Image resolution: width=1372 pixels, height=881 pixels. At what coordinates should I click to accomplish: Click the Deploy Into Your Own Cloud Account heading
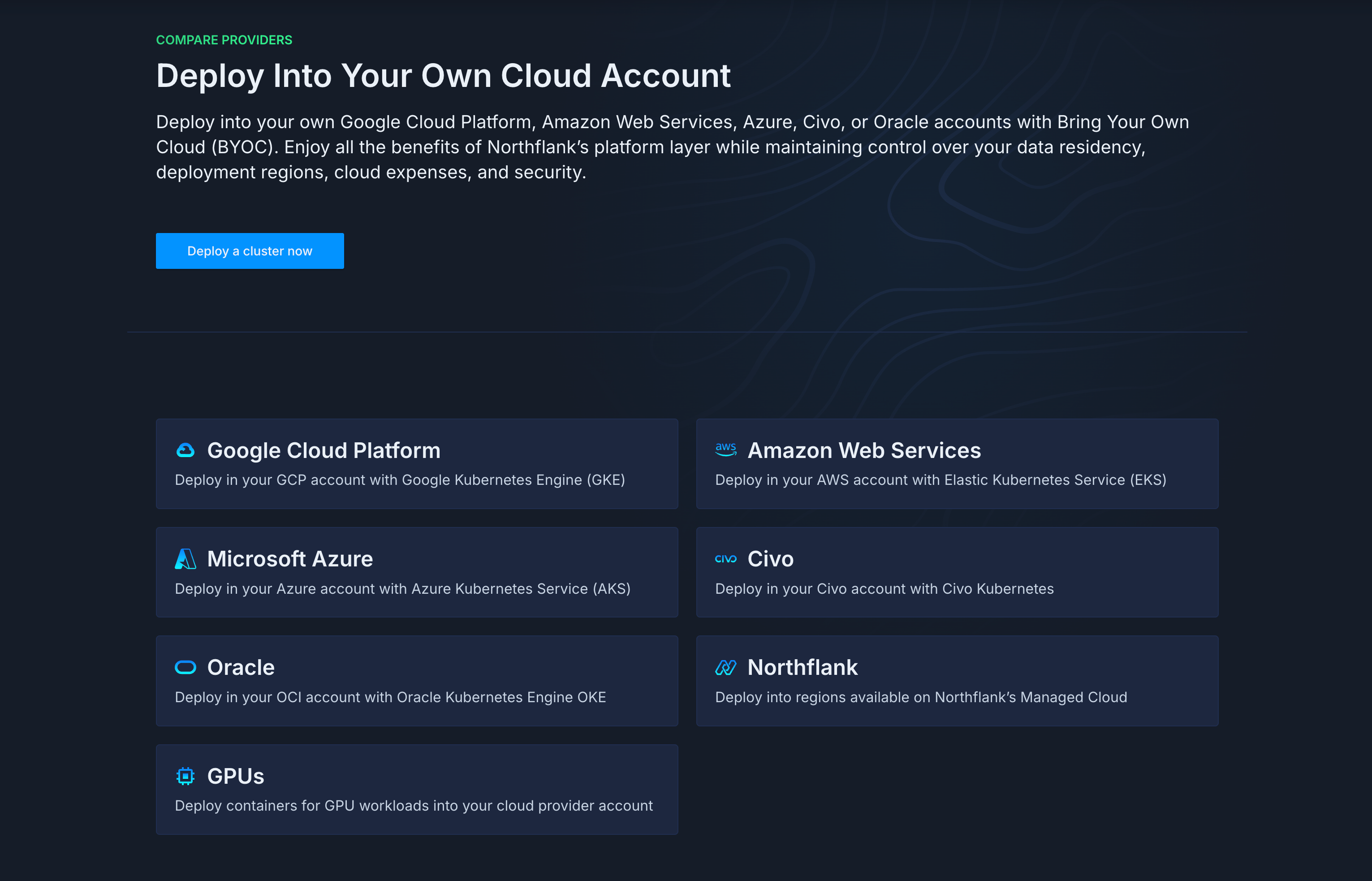[x=443, y=76]
